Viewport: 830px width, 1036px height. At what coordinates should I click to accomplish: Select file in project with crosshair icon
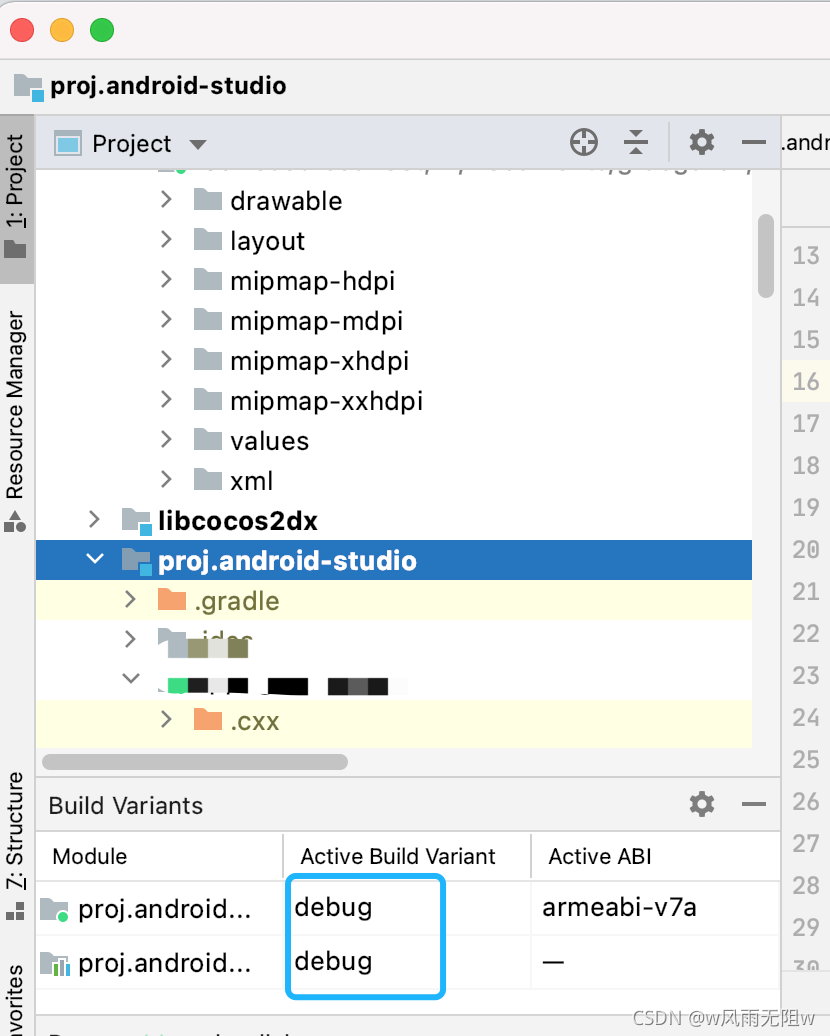(584, 142)
